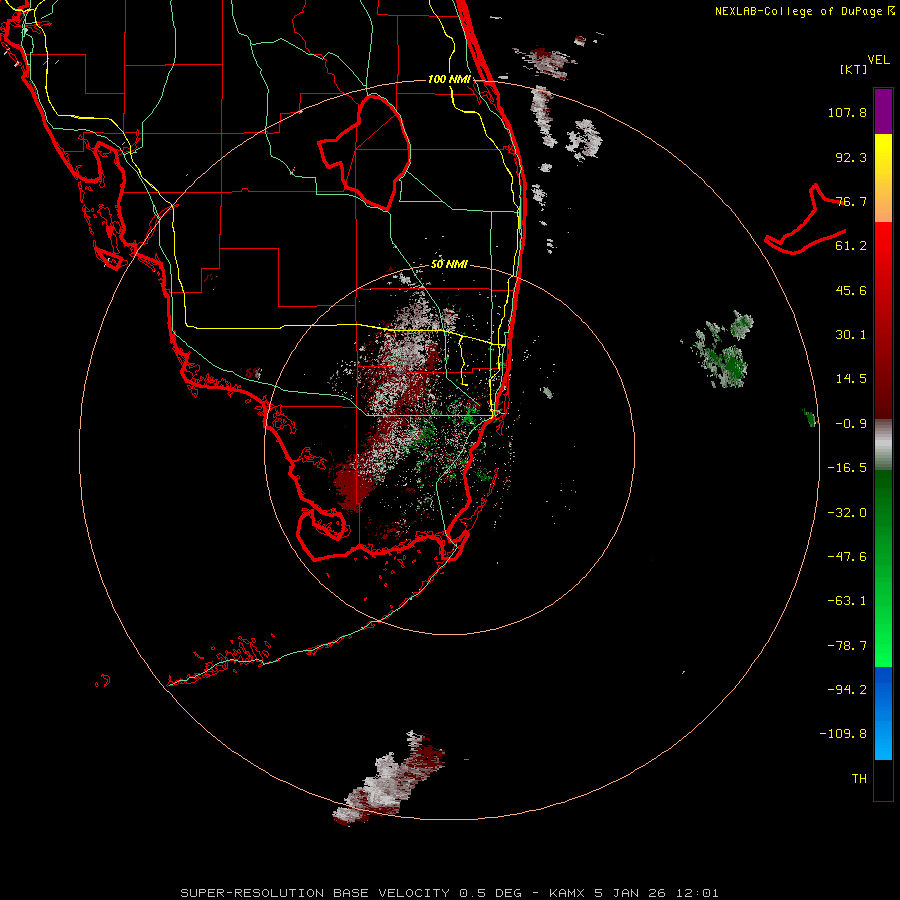Click the Super-Resolution Base Velocity caption
Viewport: 900px width, 900px height.
pyautogui.click(x=449, y=893)
